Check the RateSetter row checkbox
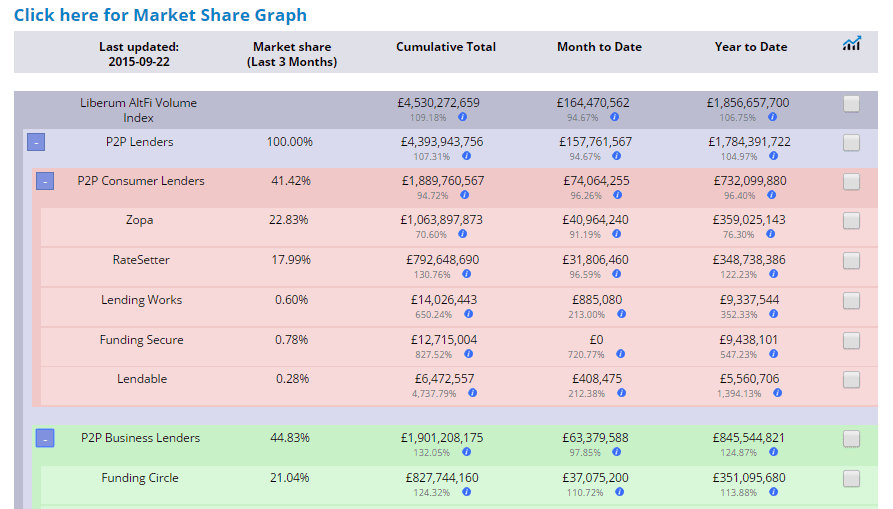The width and height of the screenshot is (893, 509). (851, 261)
